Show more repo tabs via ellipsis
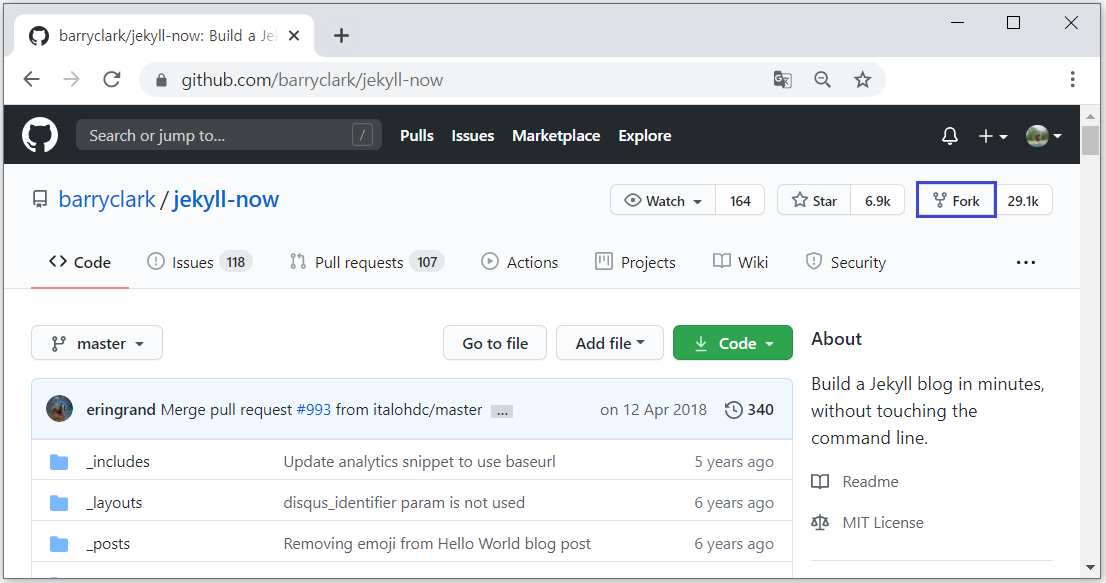The height and width of the screenshot is (583, 1106). (x=1026, y=262)
